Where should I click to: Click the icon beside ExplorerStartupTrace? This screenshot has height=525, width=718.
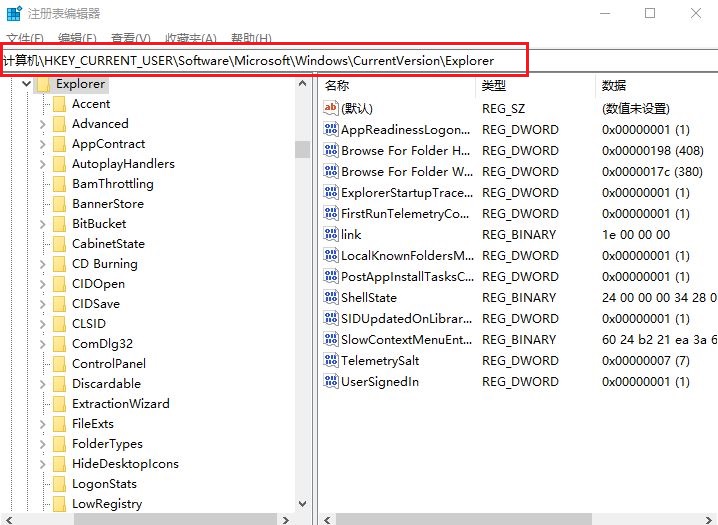coord(331,192)
